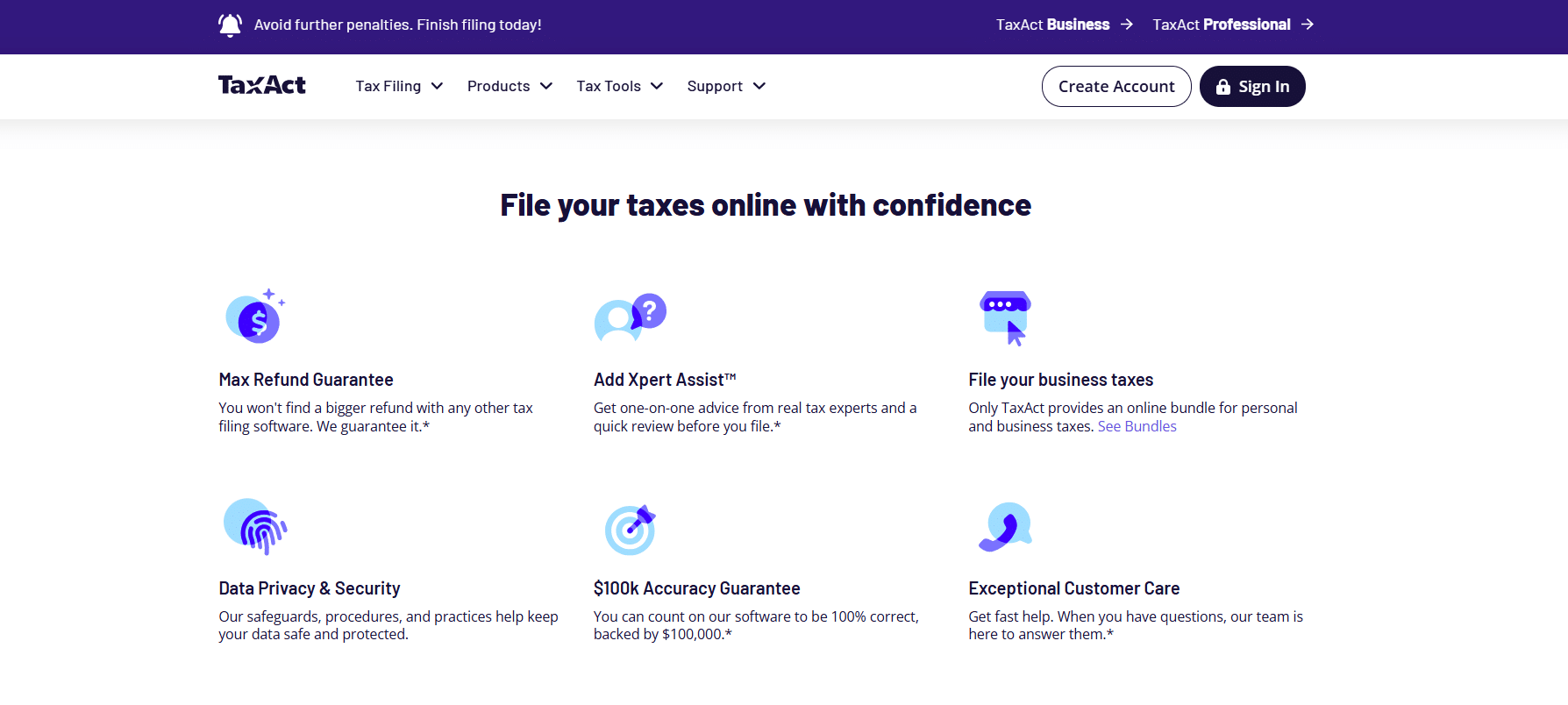This screenshot has height=705, width=1568.
Task: Expand the Tax Filing chevron
Action: tap(437, 86)
